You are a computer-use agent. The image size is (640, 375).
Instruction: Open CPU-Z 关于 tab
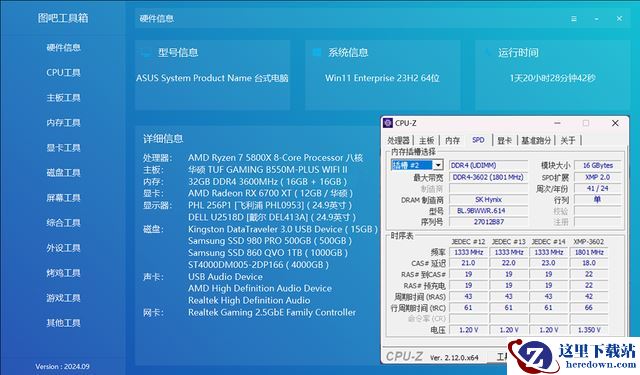[x=568, y=140]
